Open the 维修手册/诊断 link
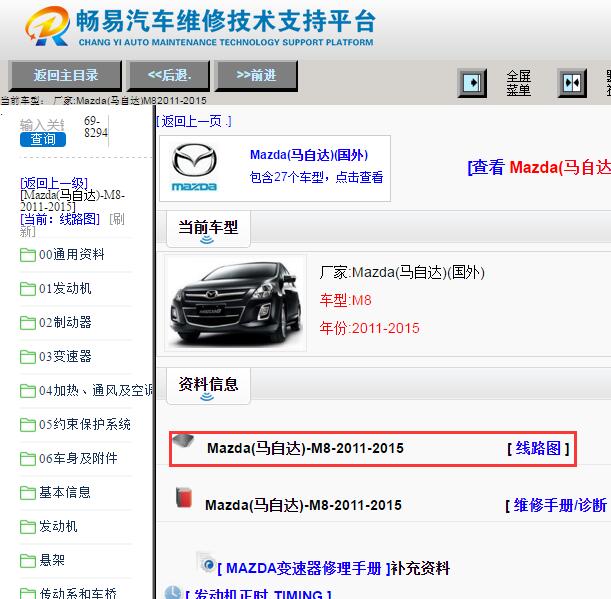The width and height of the screenshot is (611, 599). [560, 505]
